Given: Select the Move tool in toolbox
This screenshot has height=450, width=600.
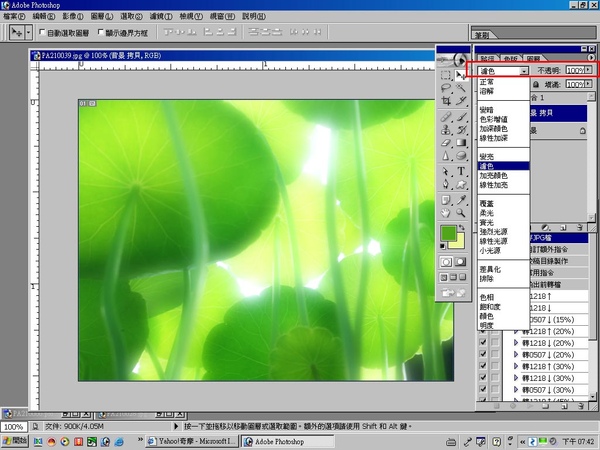Looking at the screenshot, I should click(x=461, y=75).
